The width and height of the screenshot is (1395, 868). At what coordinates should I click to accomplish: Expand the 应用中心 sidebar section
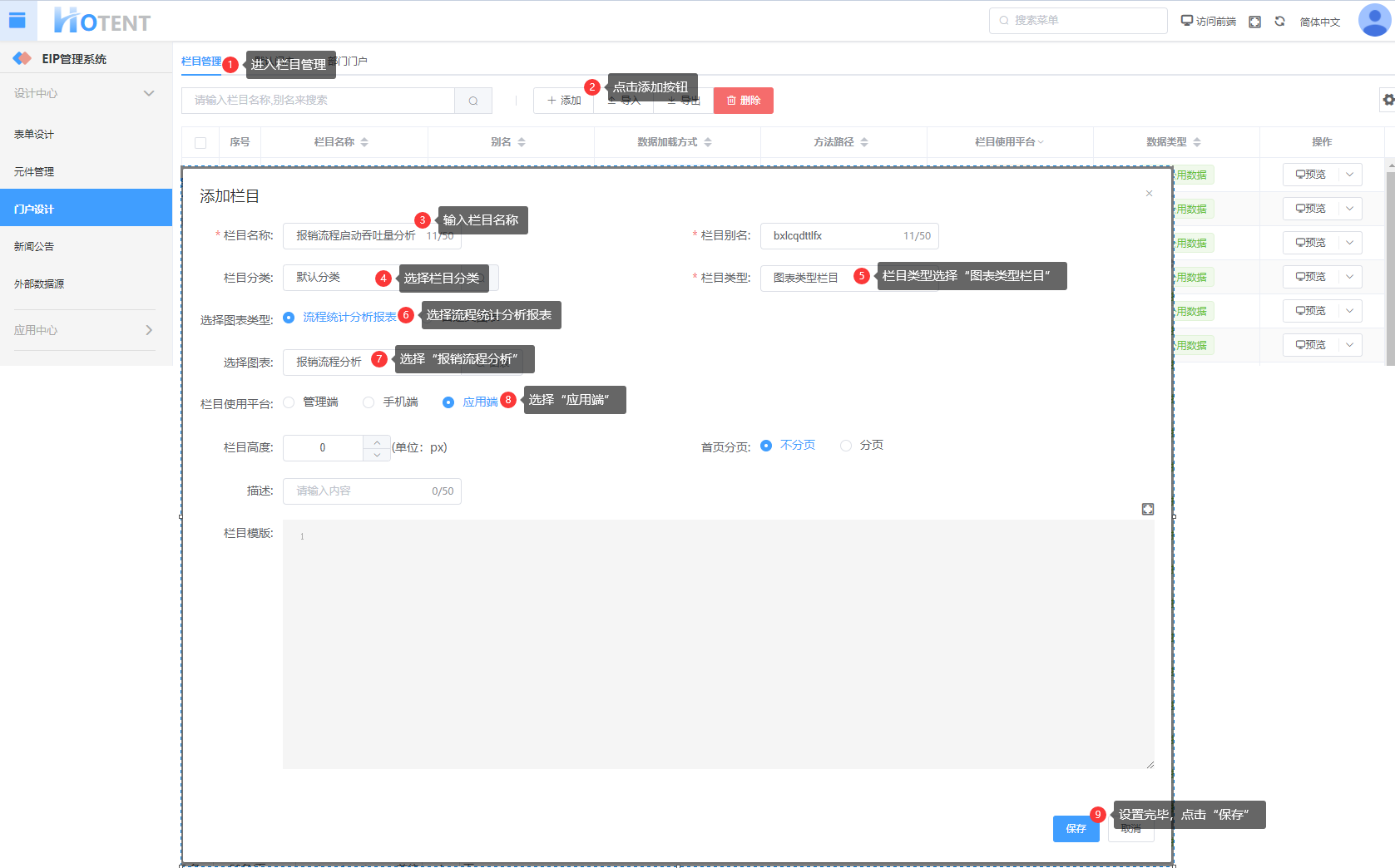(x=86, y=330)
